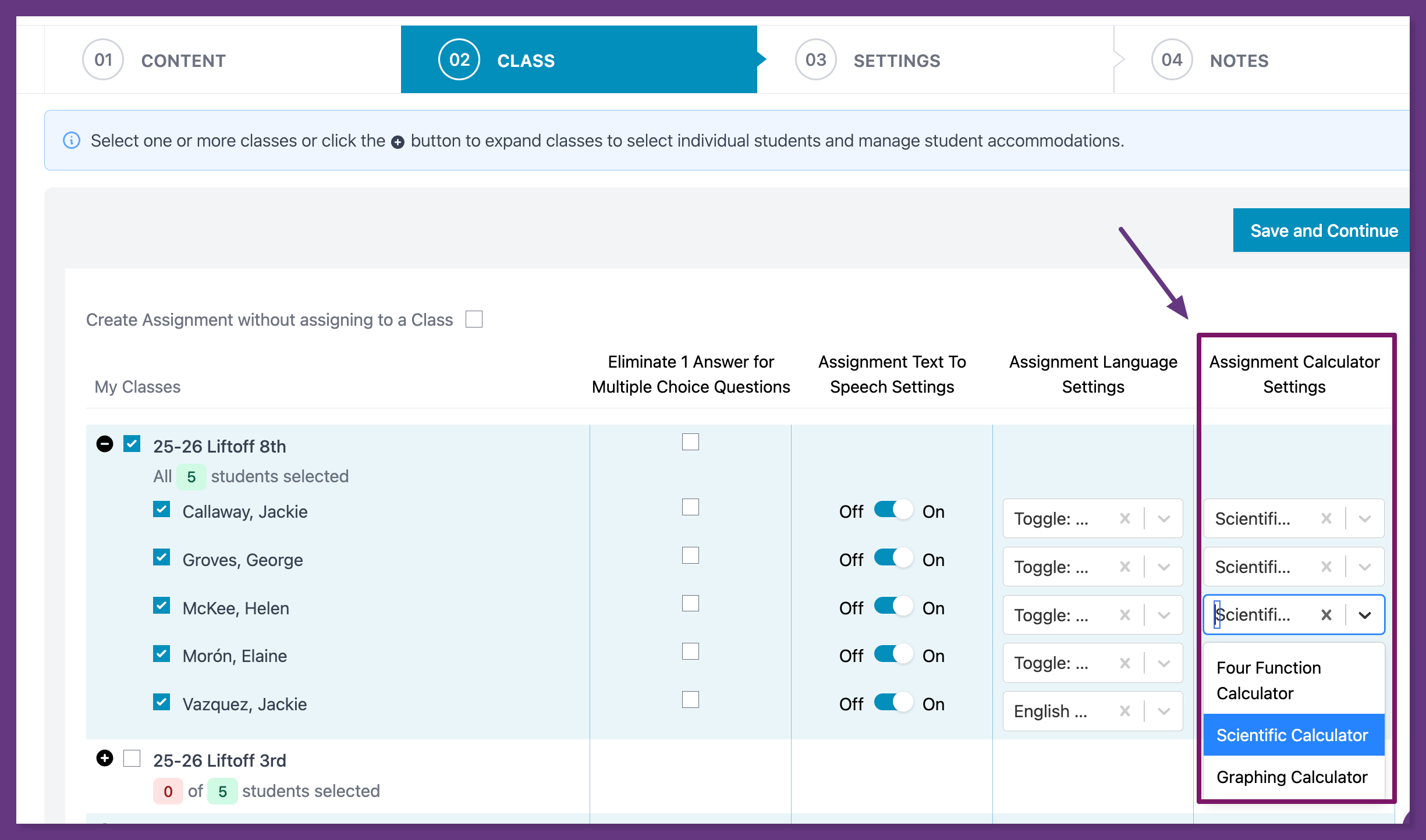Click step 04 circle icon

coord(1172,60)
